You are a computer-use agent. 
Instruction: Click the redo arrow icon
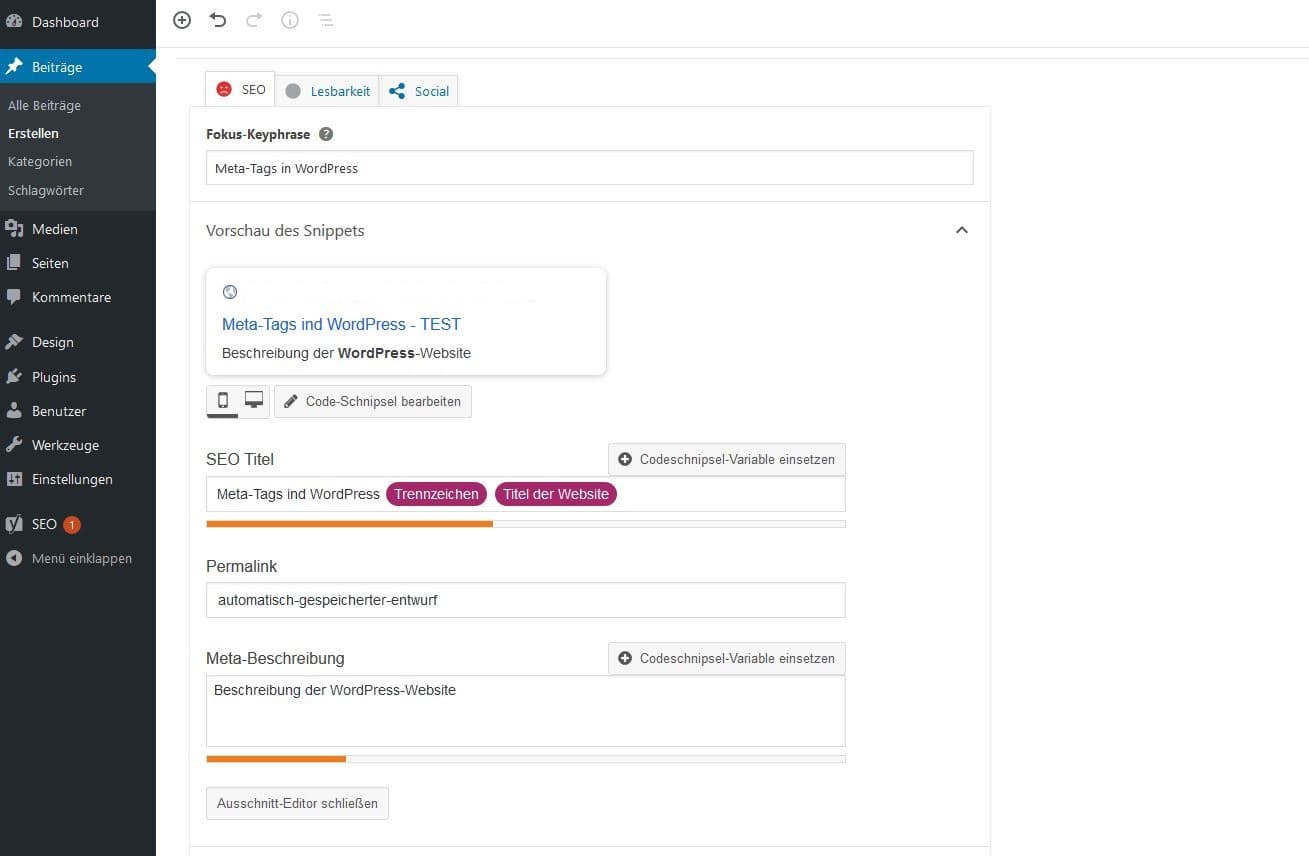[254, 20]
